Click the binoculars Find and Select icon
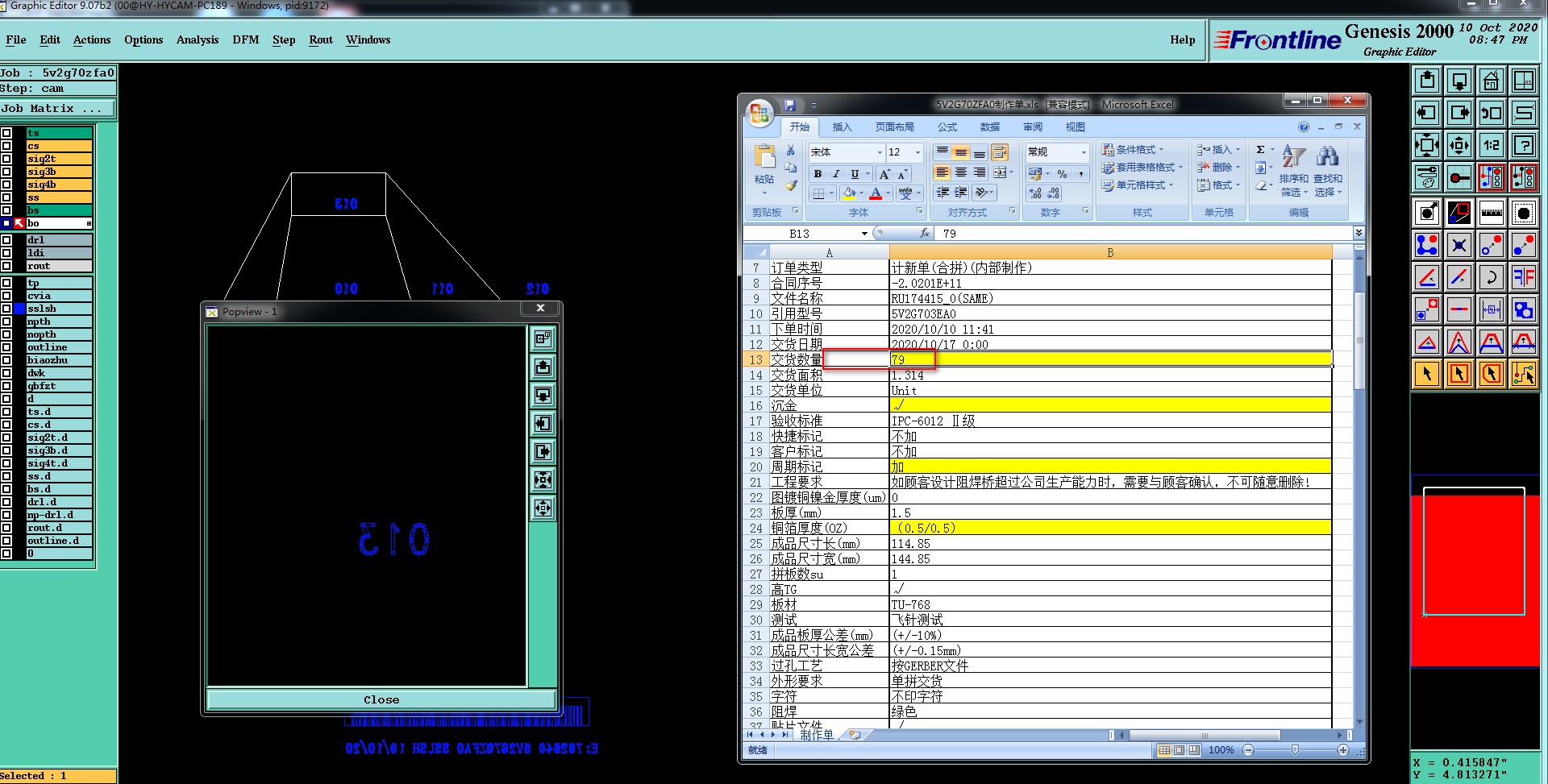This screenshot has width=1548, height=784. pos(1327,156)
